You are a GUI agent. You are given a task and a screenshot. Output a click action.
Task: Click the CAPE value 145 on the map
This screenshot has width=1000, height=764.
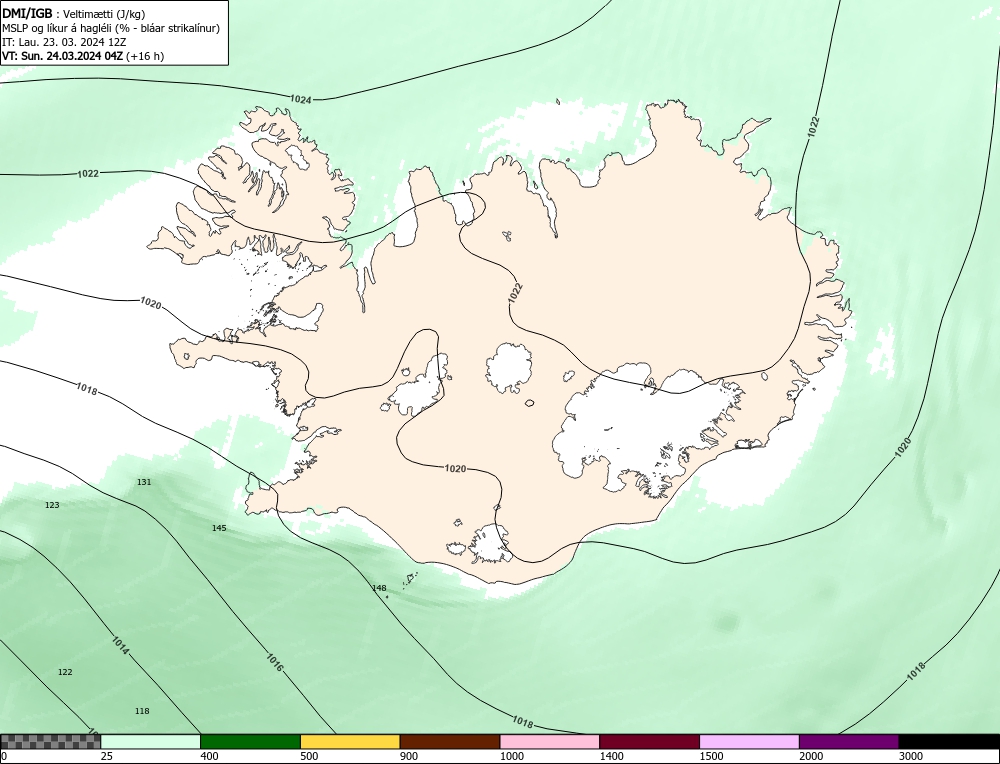tap(219, 528)
